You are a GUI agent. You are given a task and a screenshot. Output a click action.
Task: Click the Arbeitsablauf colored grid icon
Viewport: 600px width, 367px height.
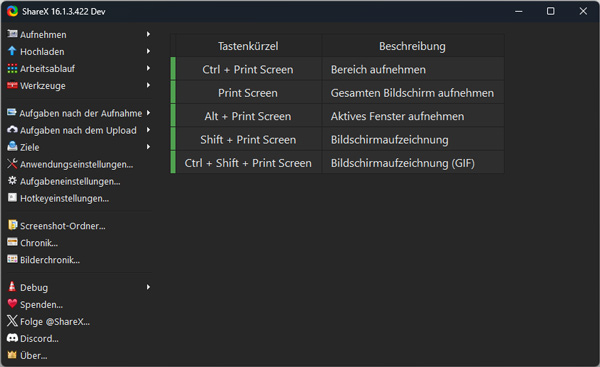click(x=12, y=68)
